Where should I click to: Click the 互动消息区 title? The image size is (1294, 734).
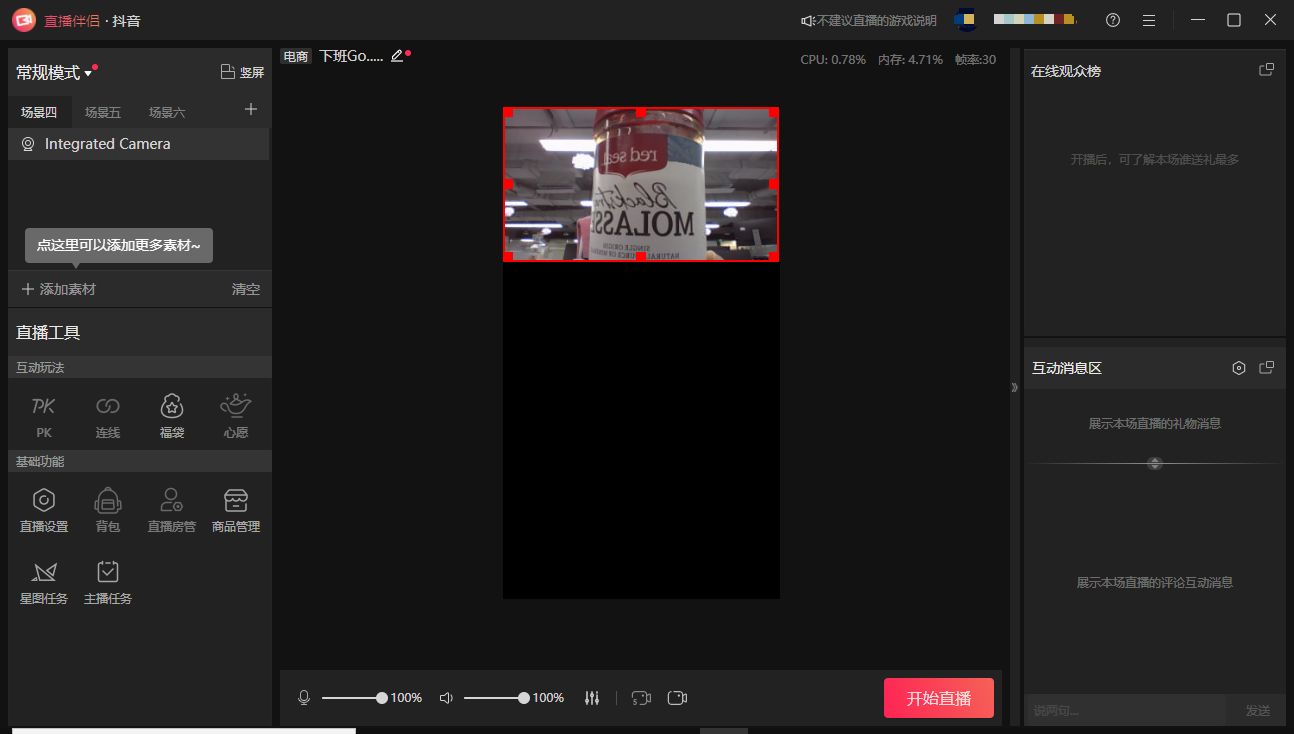pyautogui.click(x=1067, y=368)
